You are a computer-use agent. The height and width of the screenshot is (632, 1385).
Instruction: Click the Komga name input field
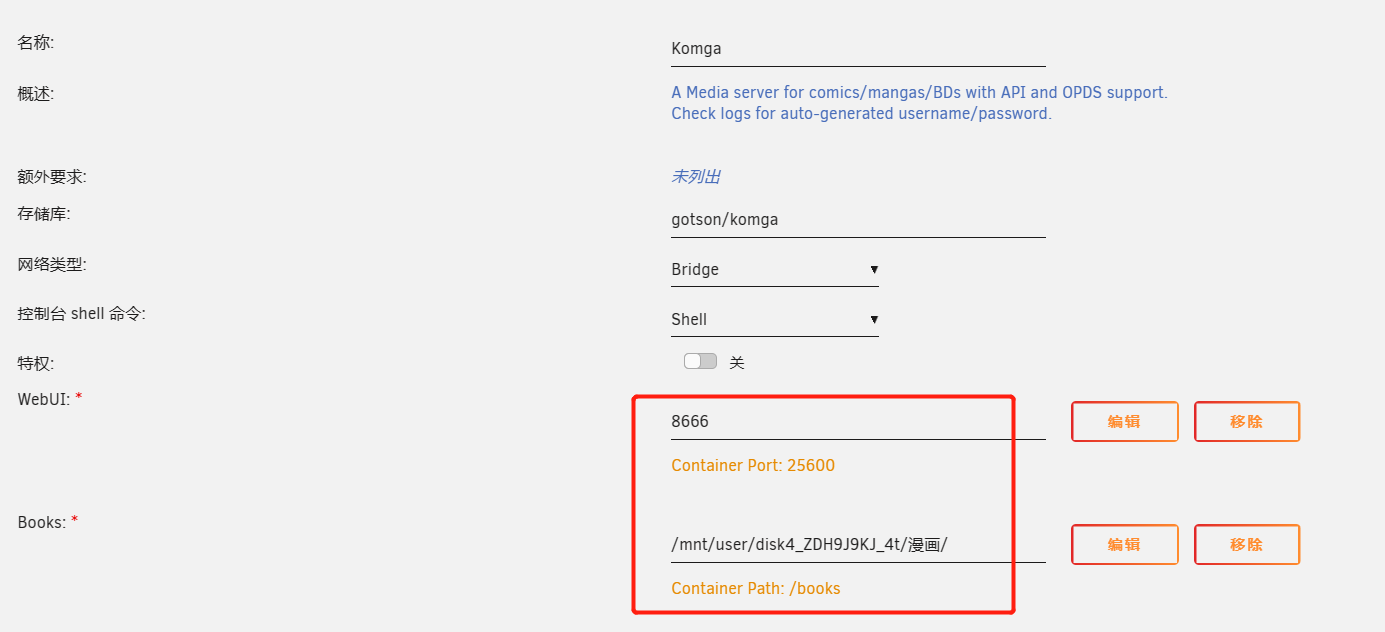857,48
